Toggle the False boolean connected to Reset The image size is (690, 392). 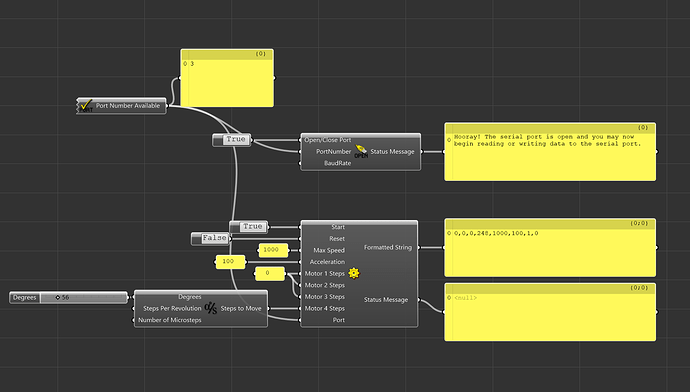[211, 238]
